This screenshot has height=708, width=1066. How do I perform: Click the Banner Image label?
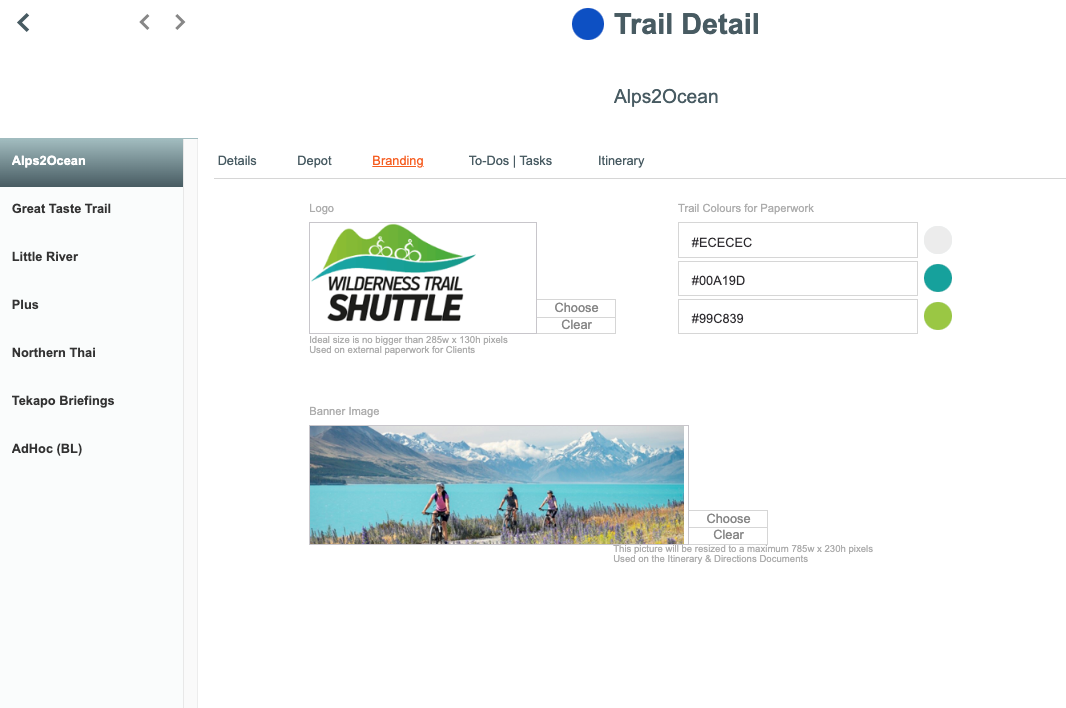pyautogui.click(x=344, y=411)
